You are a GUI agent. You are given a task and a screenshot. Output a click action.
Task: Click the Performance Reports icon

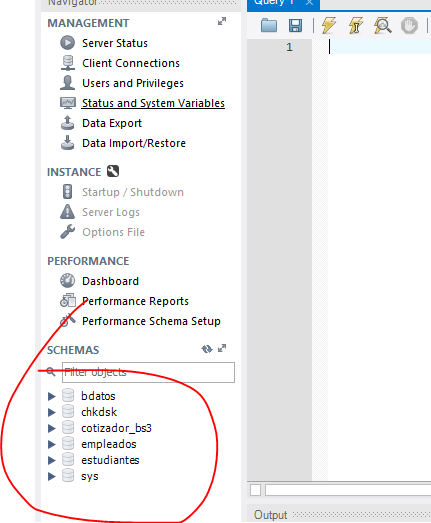[x=68, y=301]
